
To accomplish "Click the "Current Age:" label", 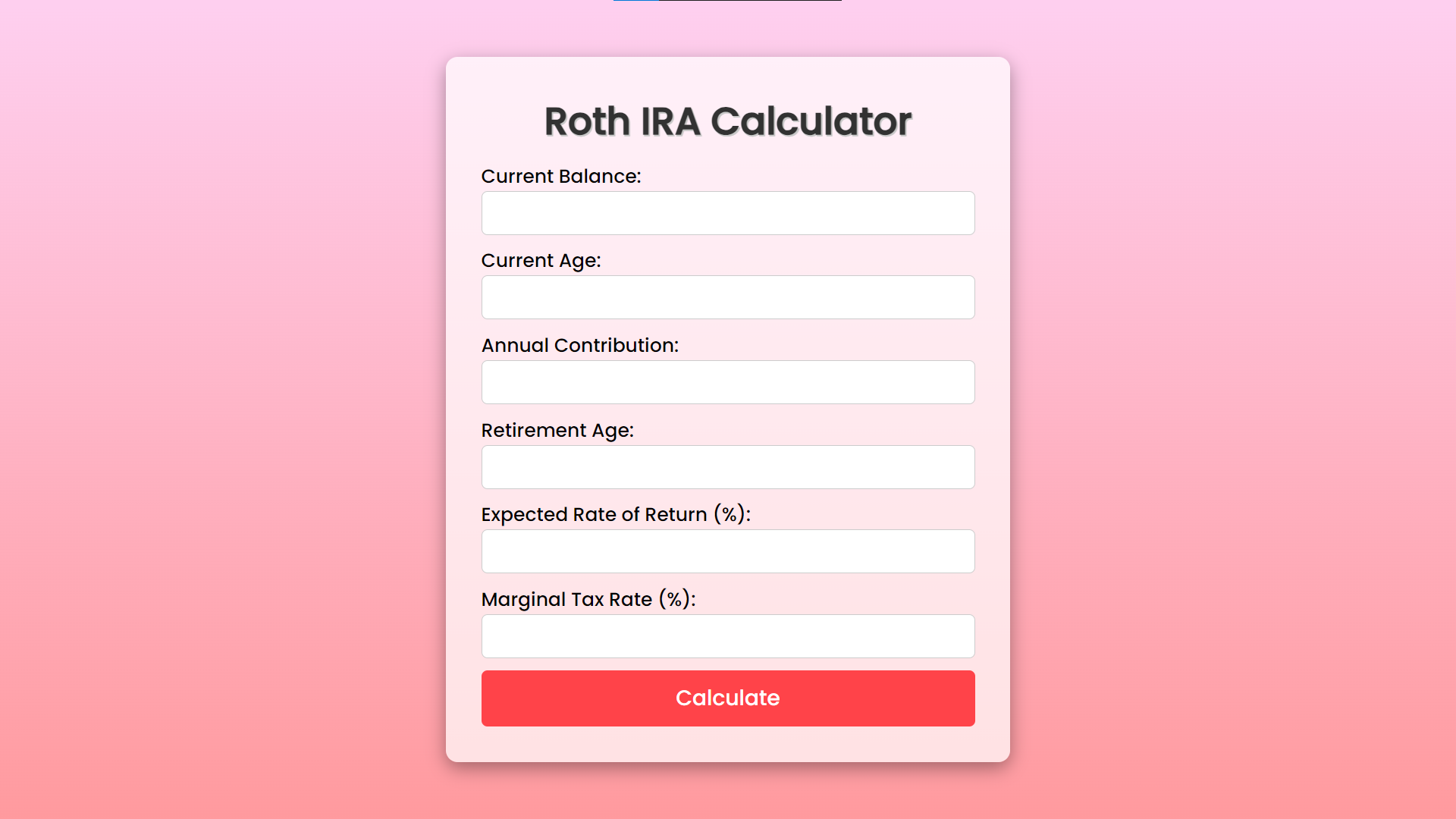I will pos(541,261).
